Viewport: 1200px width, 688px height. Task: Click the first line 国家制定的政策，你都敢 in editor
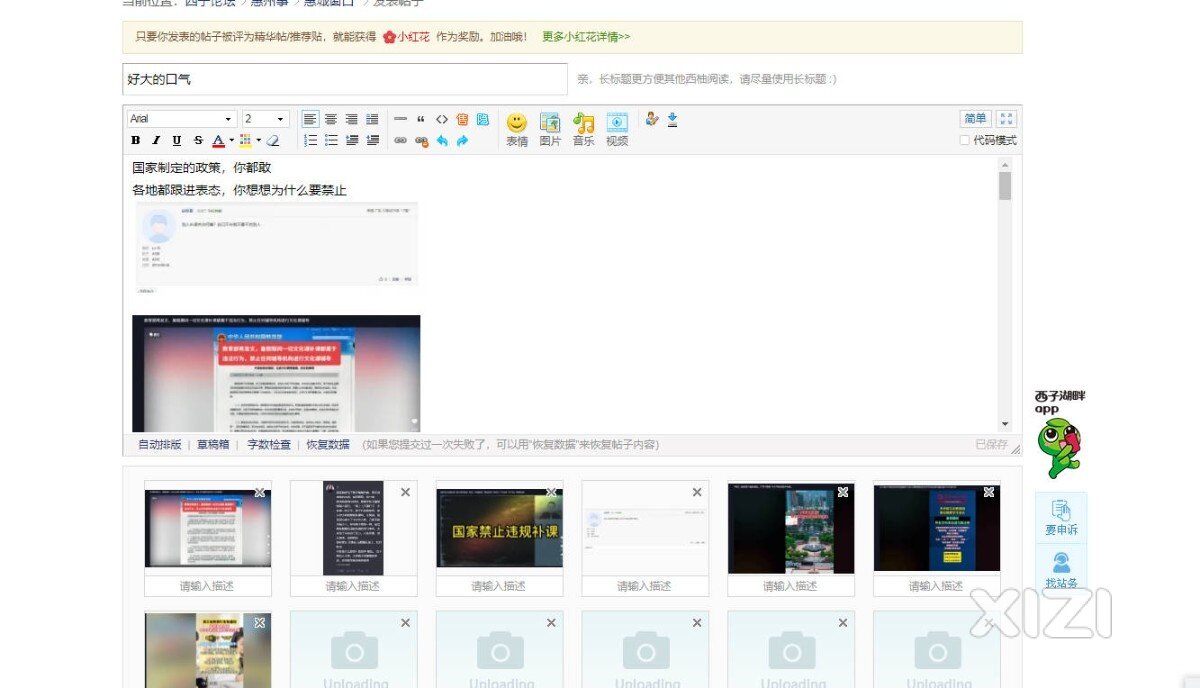click(201, 168)
